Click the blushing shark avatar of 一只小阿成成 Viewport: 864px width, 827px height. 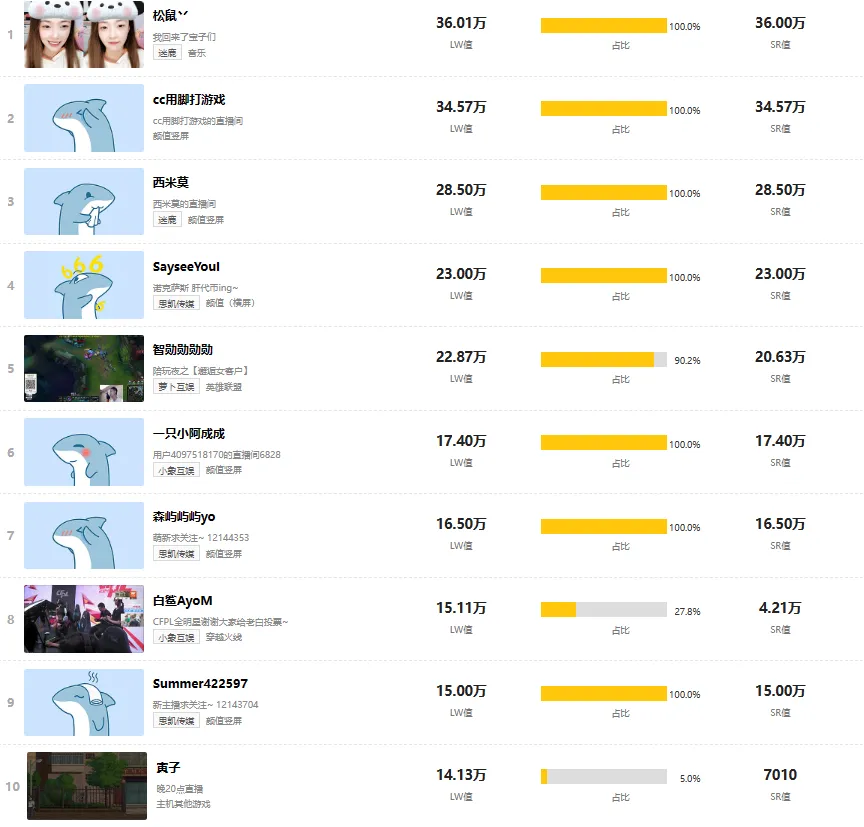point(84,452)
